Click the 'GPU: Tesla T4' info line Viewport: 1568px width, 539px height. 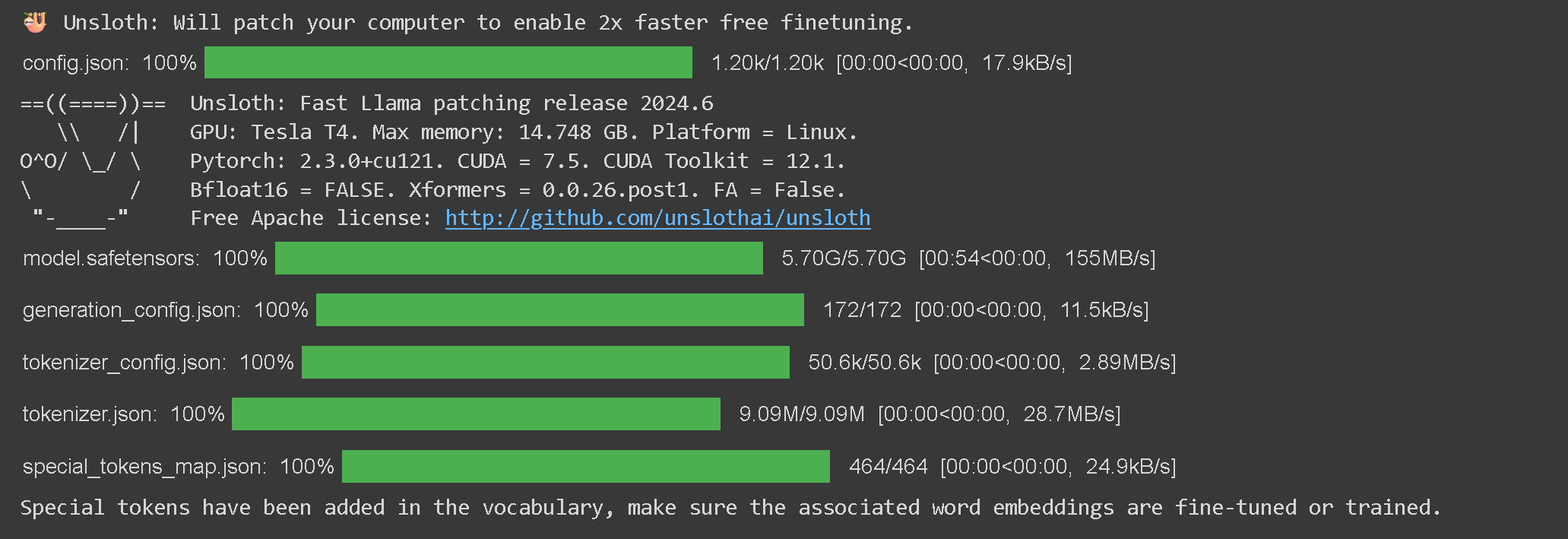[523, 132]
